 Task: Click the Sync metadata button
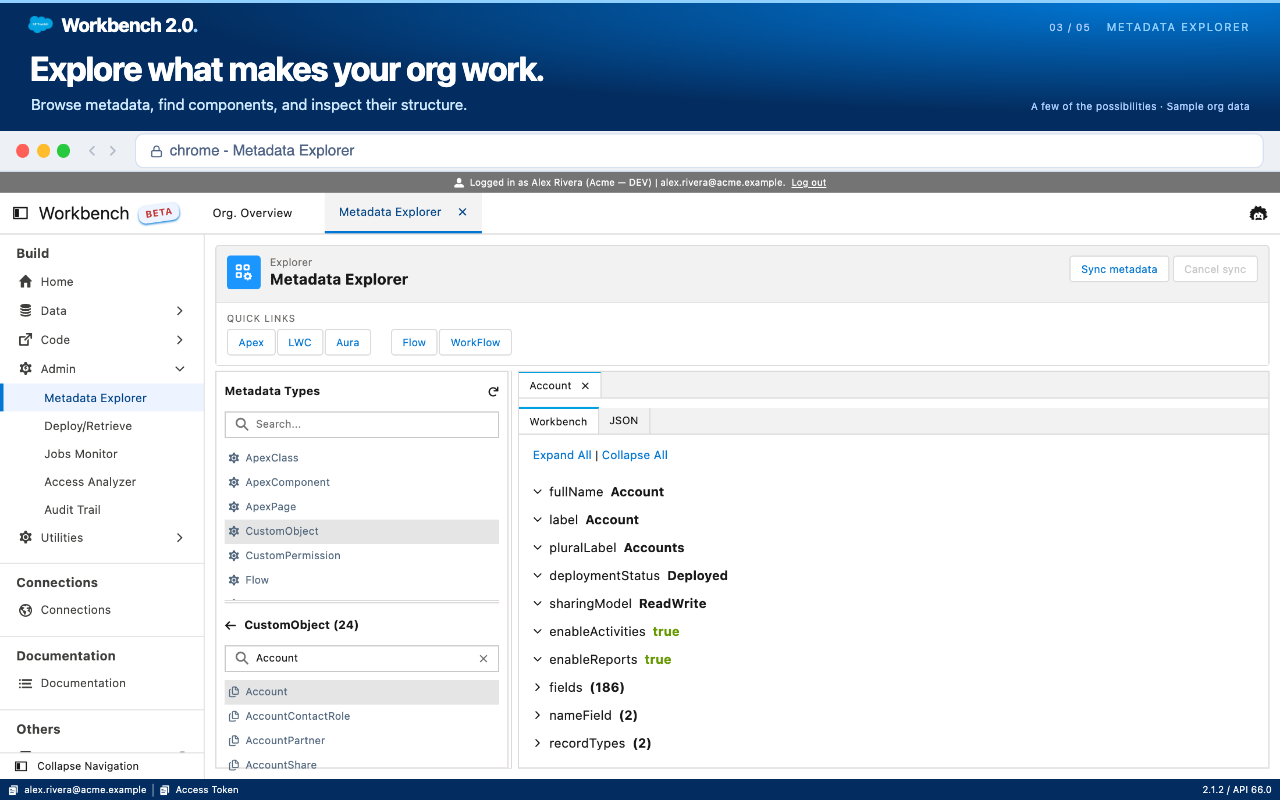1119,269
